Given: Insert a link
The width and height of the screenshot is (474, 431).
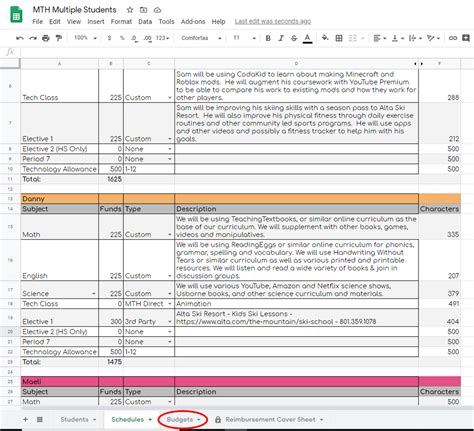Looking at the screenshot, I should pyautogui.click(x=453, y=38).
